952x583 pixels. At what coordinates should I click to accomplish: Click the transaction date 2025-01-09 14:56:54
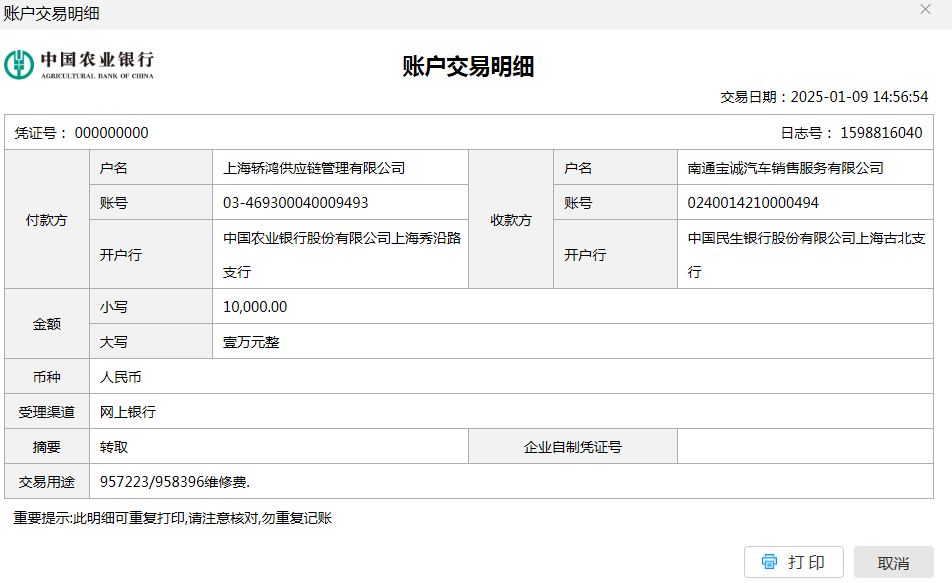[859, 97]
